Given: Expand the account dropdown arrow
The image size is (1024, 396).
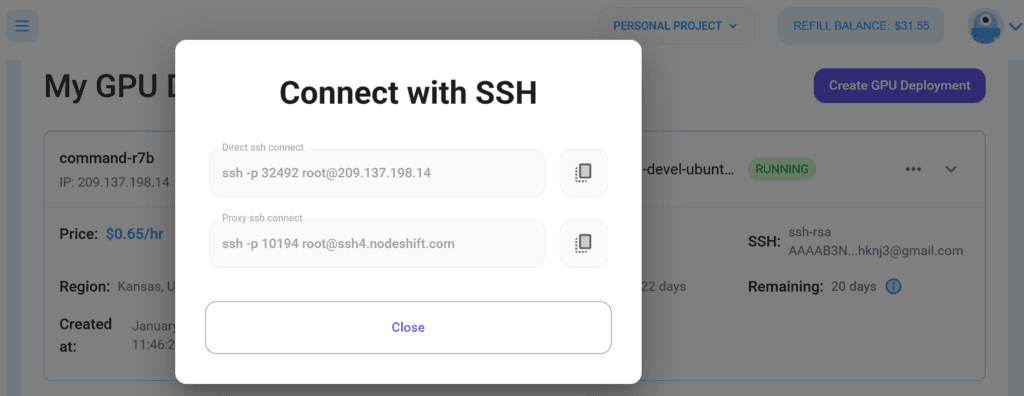Looking at the screenshot, I should 1014,27.
